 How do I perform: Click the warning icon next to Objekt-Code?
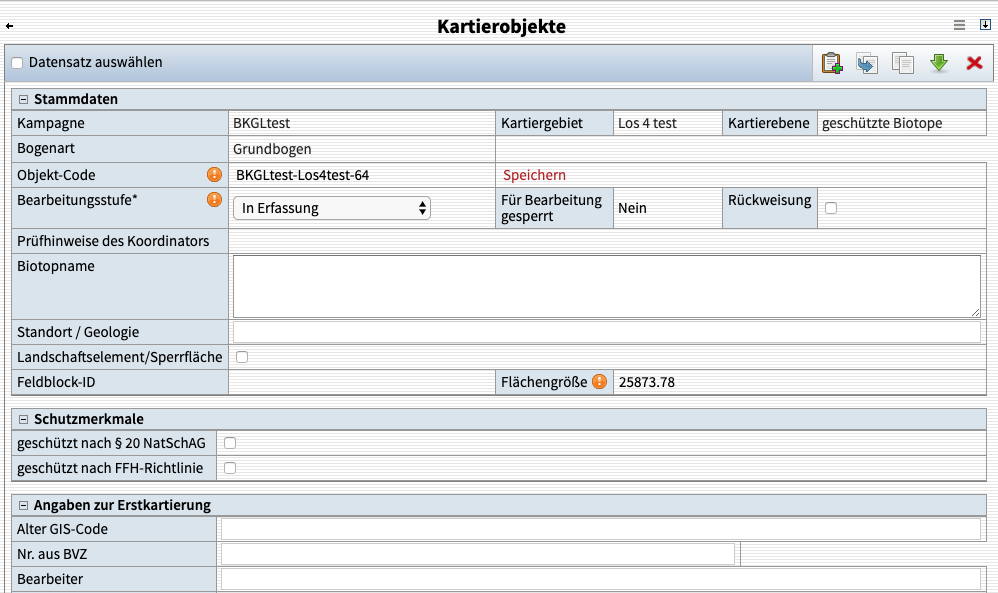(213, 174)
